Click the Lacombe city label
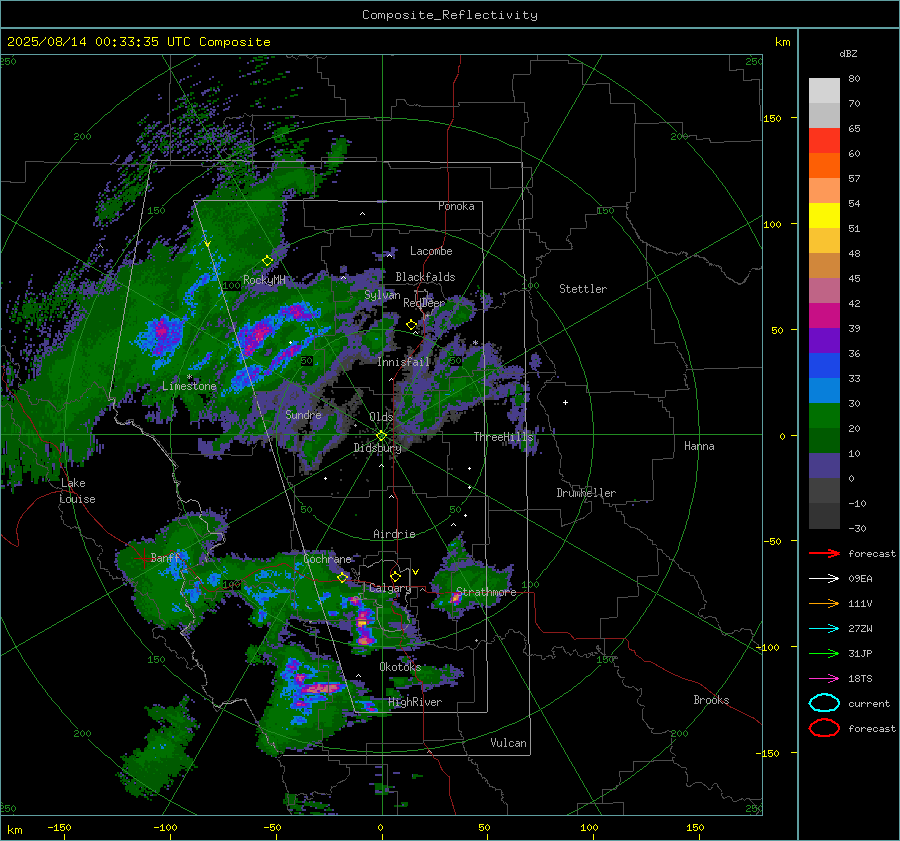Image resolution: width=900 pixels, height=841 pixels. [431, 251]
